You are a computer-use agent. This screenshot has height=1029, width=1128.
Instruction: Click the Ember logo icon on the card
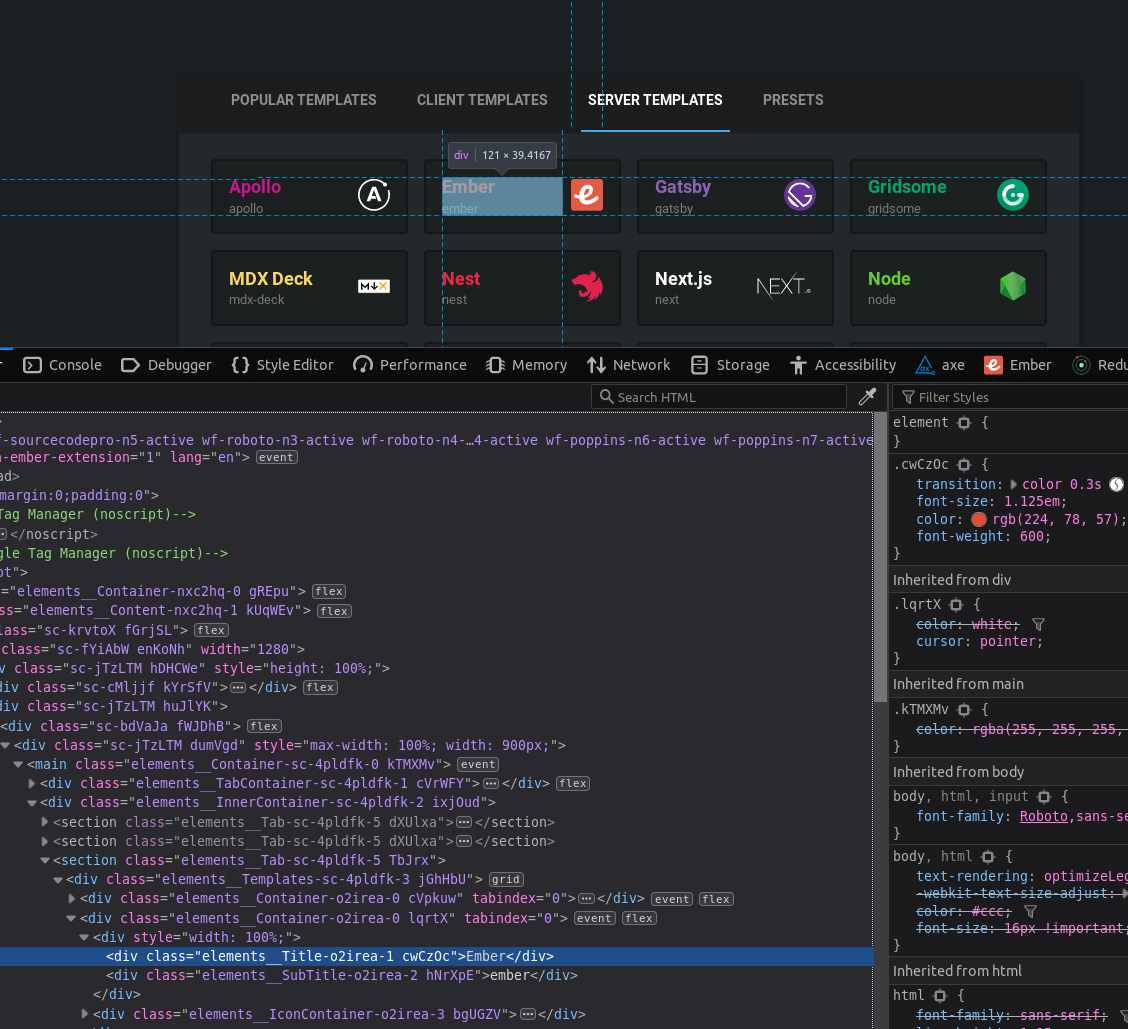[586, 195]
